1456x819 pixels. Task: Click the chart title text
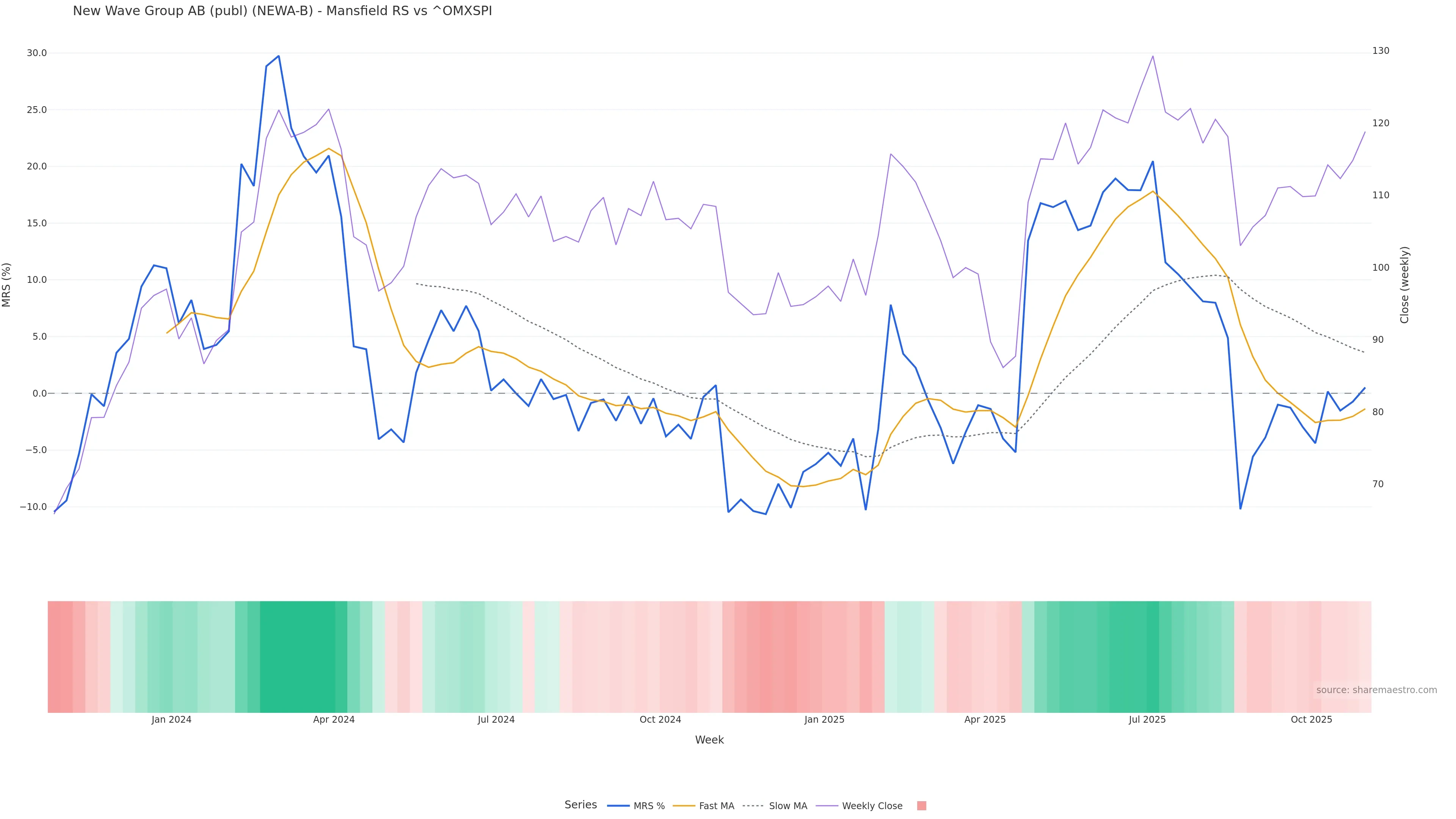point(282,11)
